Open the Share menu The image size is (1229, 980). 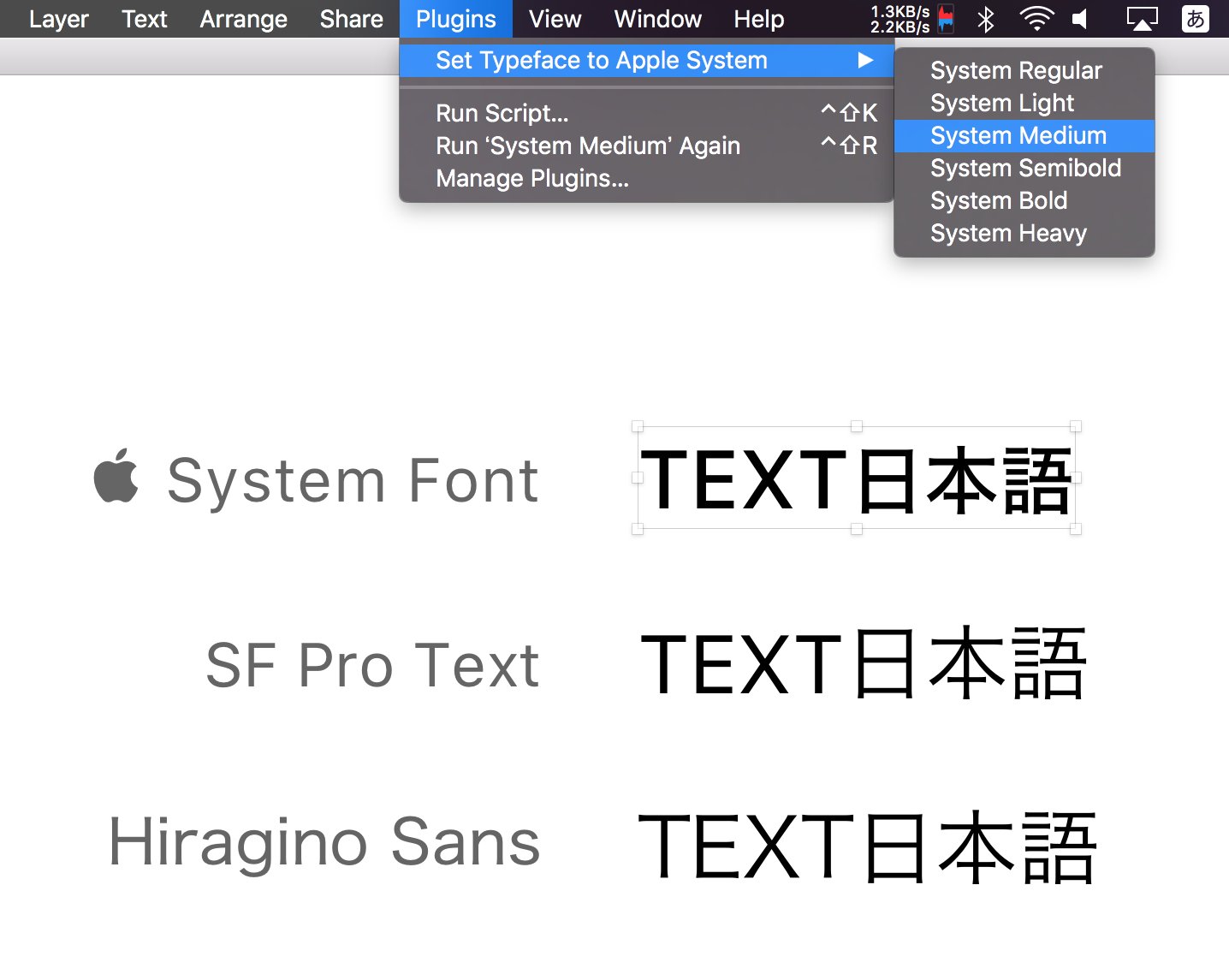[x=351, y=19]
